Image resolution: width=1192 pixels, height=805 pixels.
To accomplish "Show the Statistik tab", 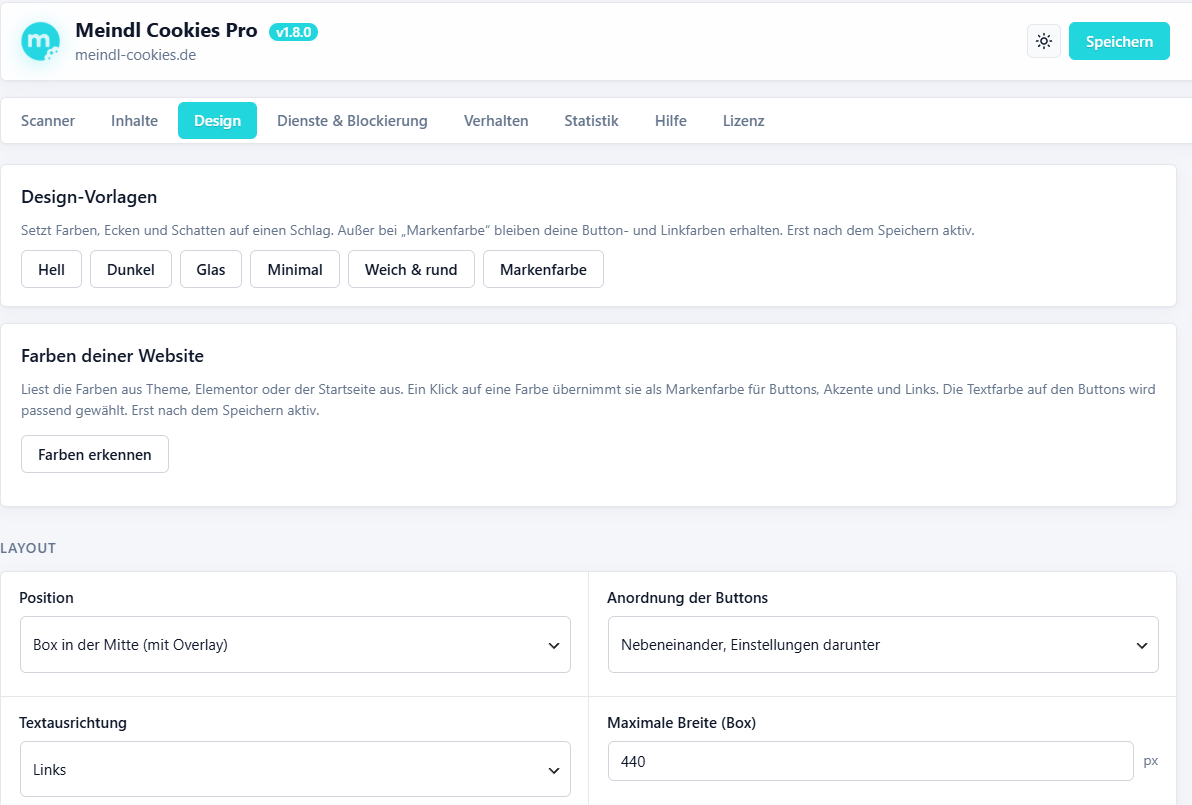I will click(x=591, y=121).
